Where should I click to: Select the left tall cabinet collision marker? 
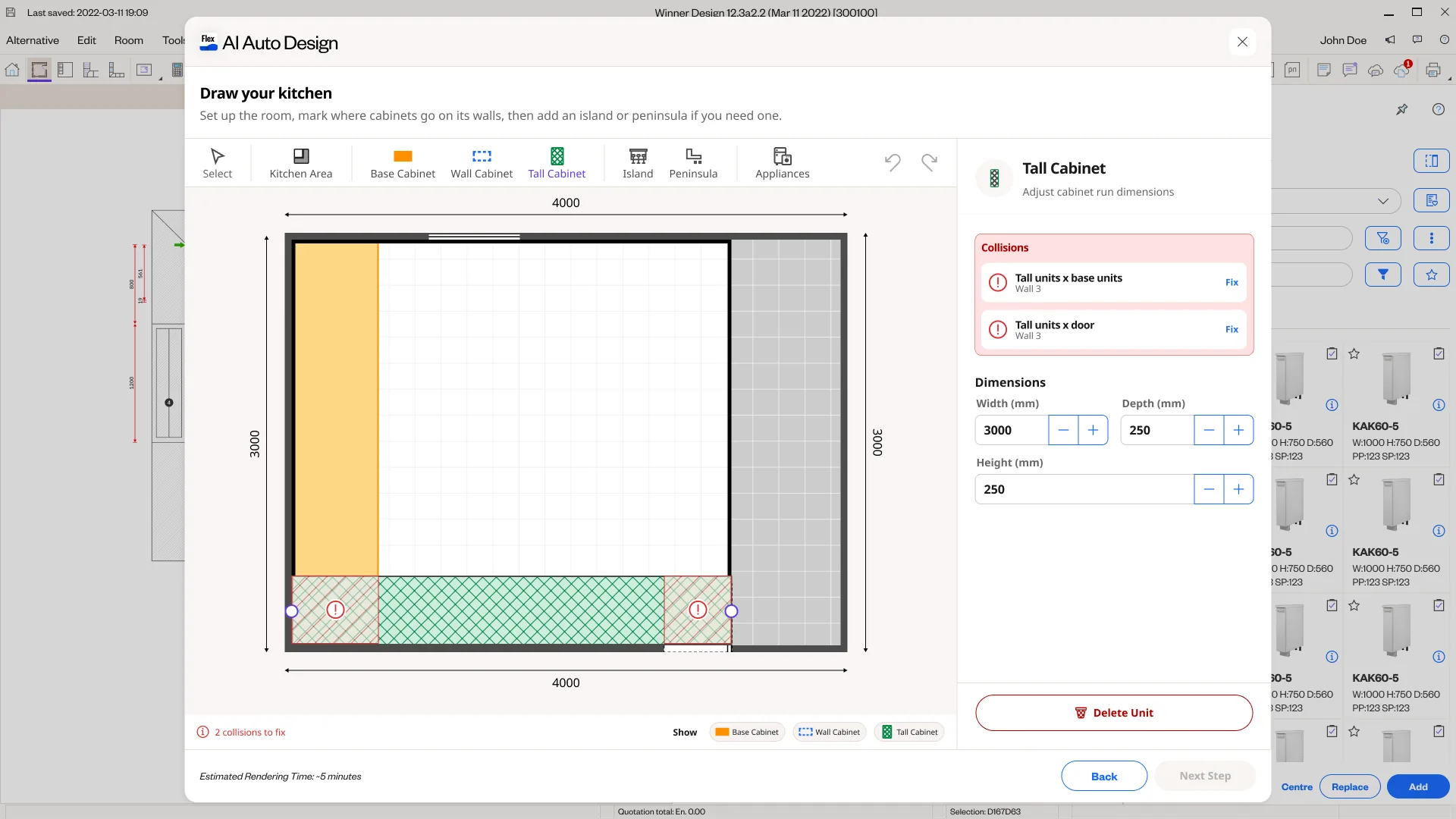pyautogui.click(x=335, y=609)
